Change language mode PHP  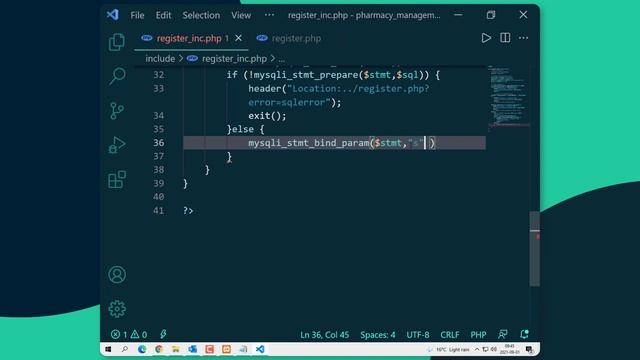coord(478,335)
